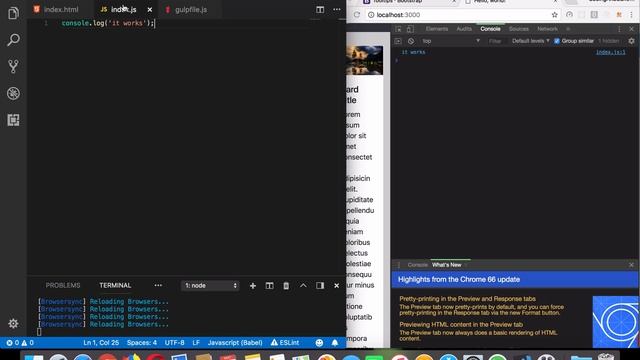This screenshot has width=640, height=360.
Task: Open the panel overflow ellipsis next to TERMINAL
Action: coord(158,285)
